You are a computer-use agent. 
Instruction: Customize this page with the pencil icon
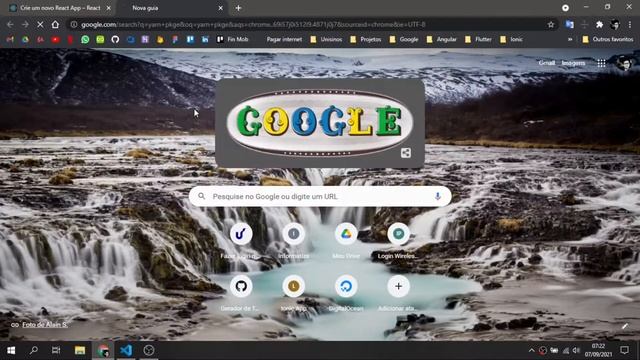624,326
